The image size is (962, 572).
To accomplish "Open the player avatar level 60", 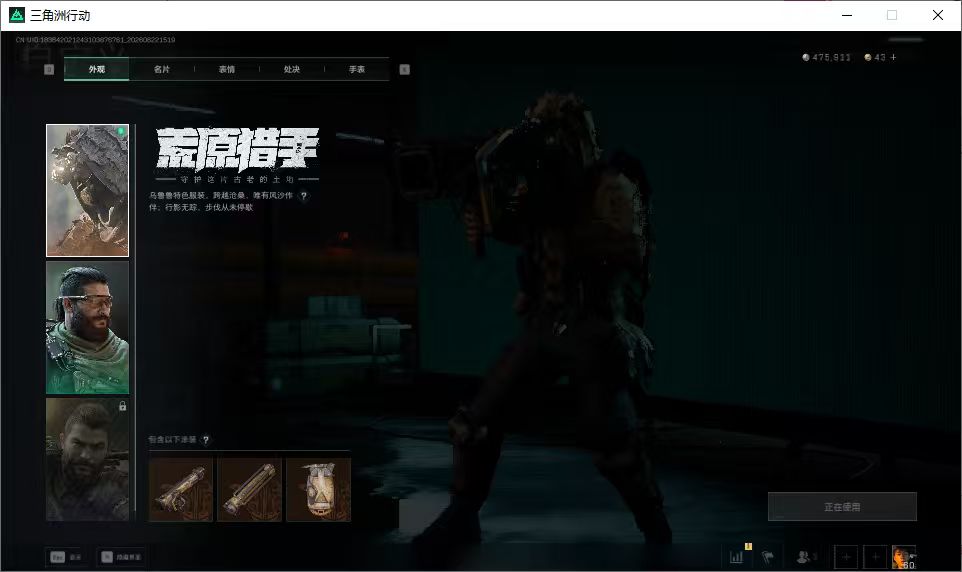I will (904, 557).
